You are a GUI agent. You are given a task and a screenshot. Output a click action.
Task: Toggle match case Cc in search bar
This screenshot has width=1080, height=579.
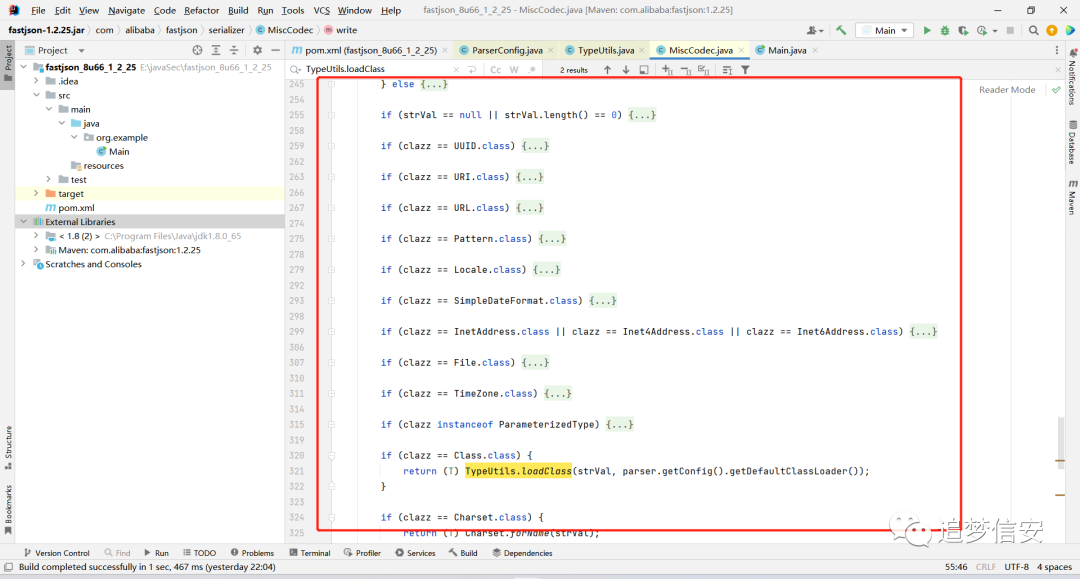(496, 70)
